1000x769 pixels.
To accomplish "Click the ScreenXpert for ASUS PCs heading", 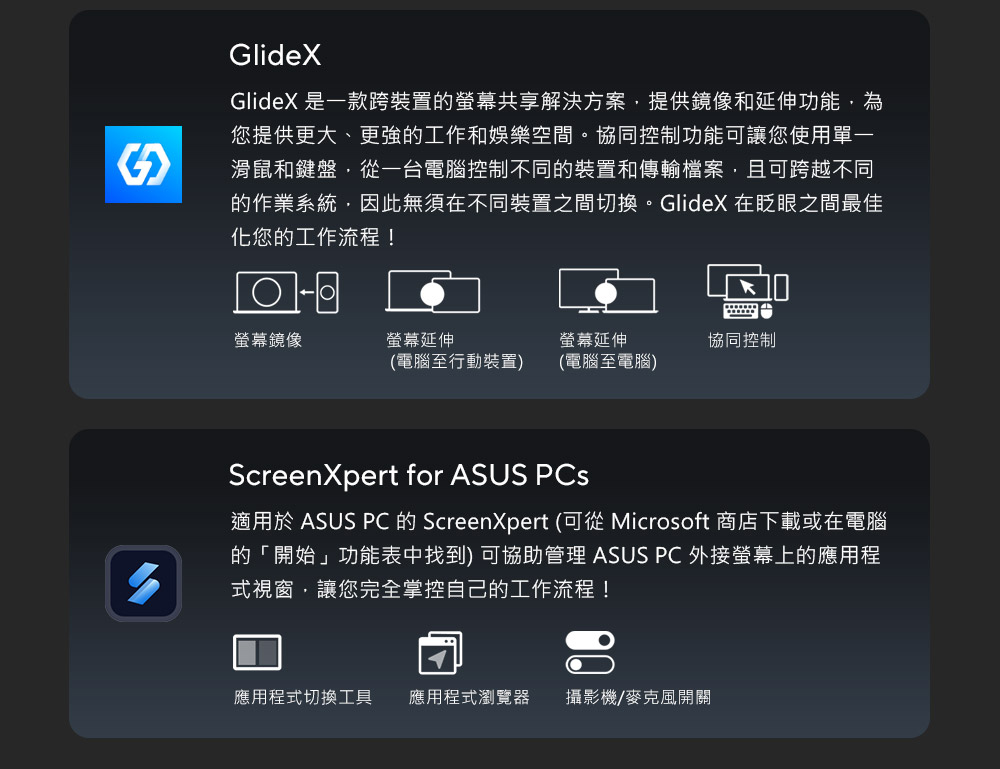I will coord(409,475).
